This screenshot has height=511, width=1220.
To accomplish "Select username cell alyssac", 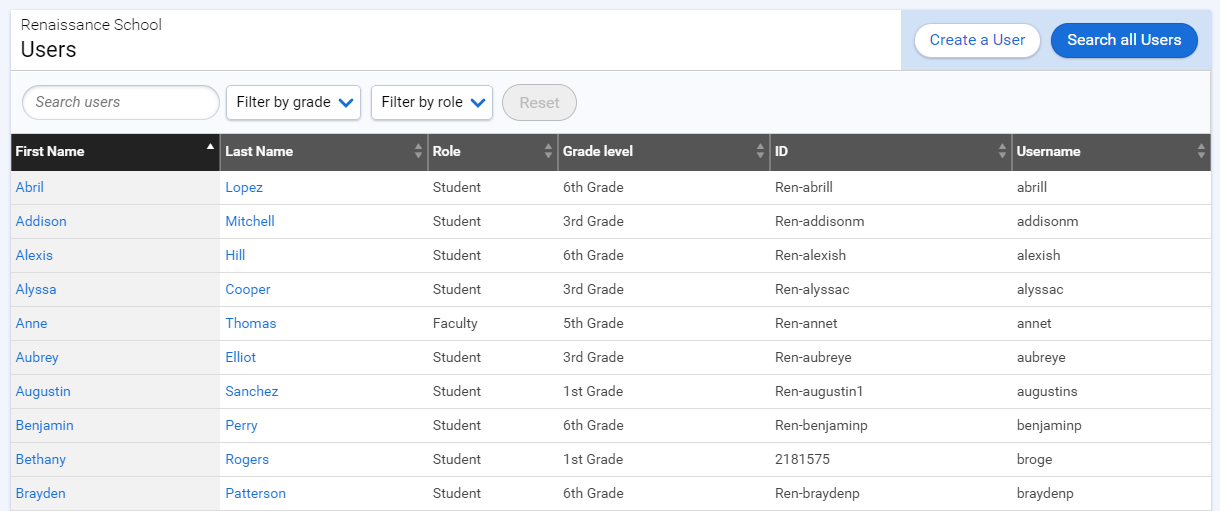I will [1040, 289].
